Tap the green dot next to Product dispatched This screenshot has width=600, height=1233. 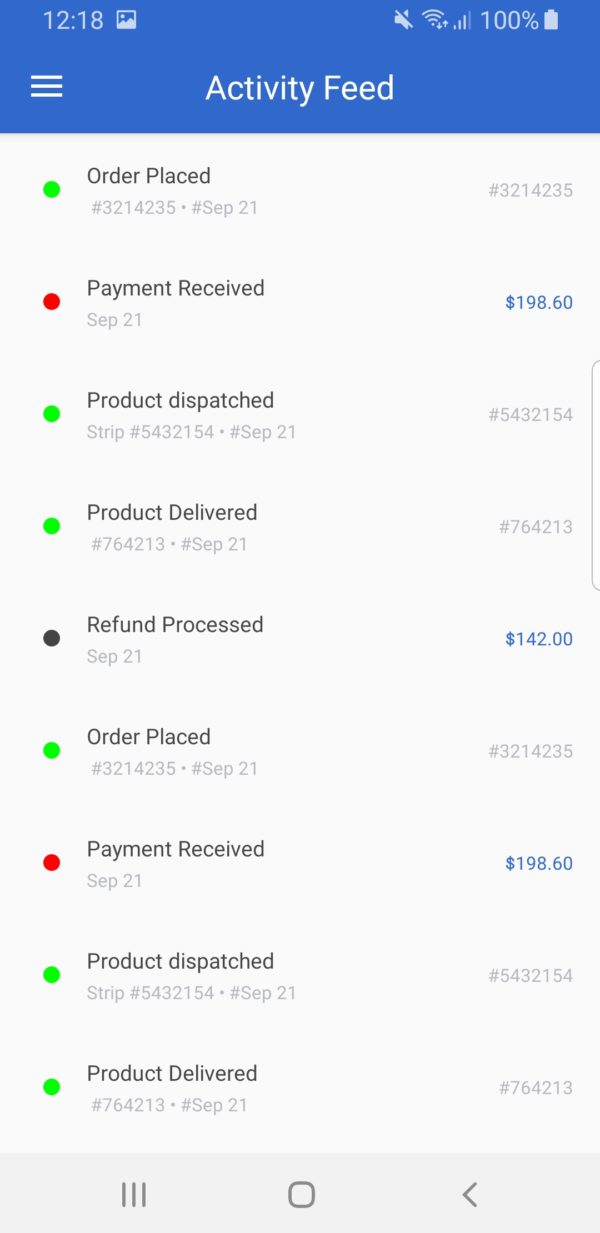52,413
